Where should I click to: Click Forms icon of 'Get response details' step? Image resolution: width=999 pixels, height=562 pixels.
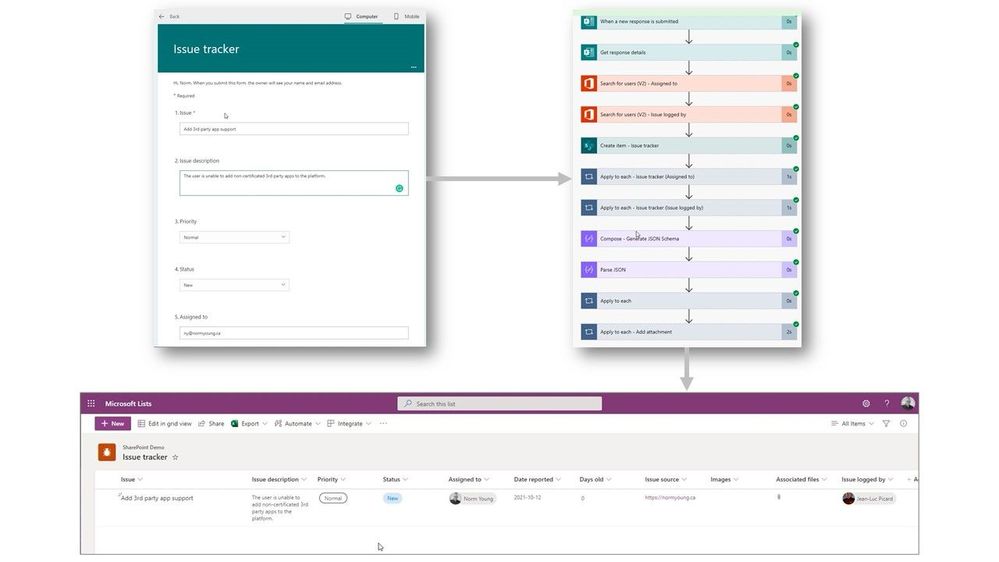point(589,52)
